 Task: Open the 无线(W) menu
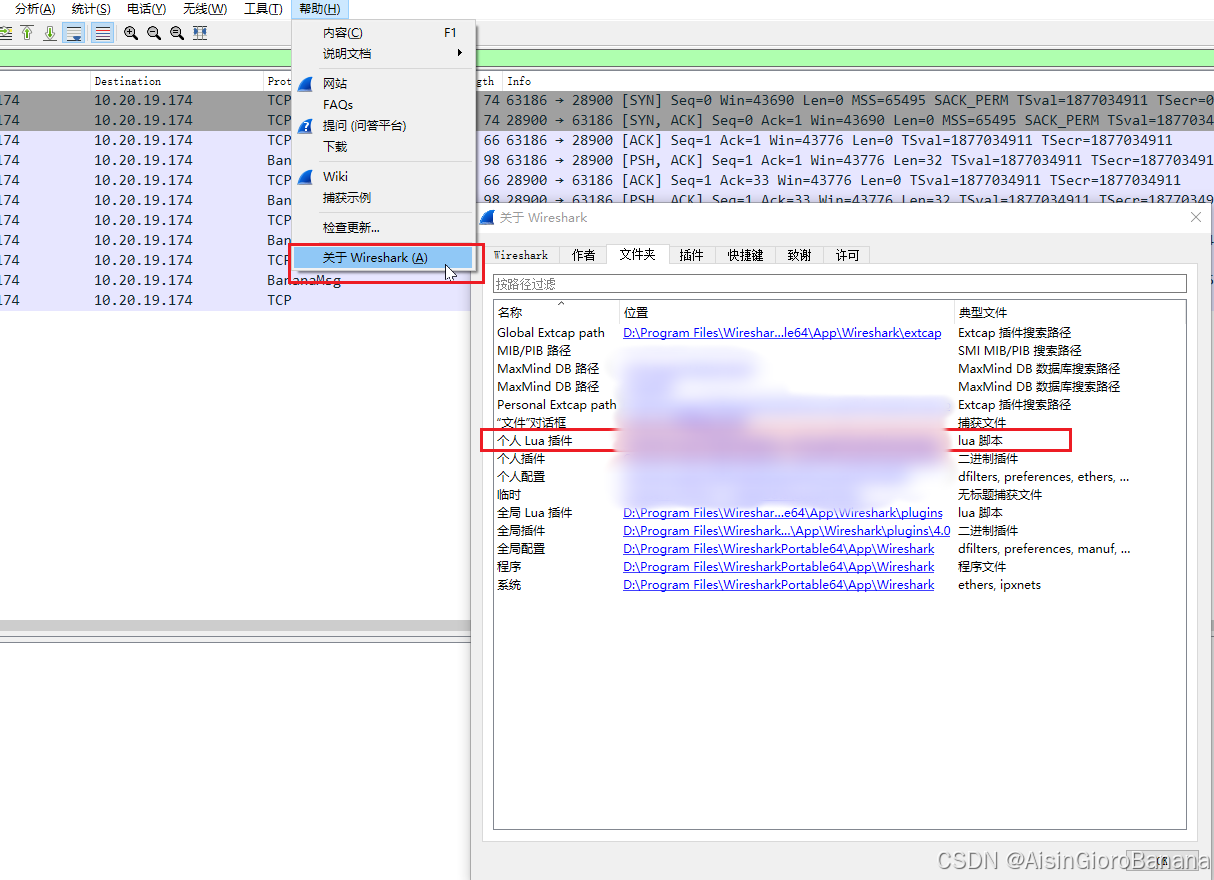[205, 9]
